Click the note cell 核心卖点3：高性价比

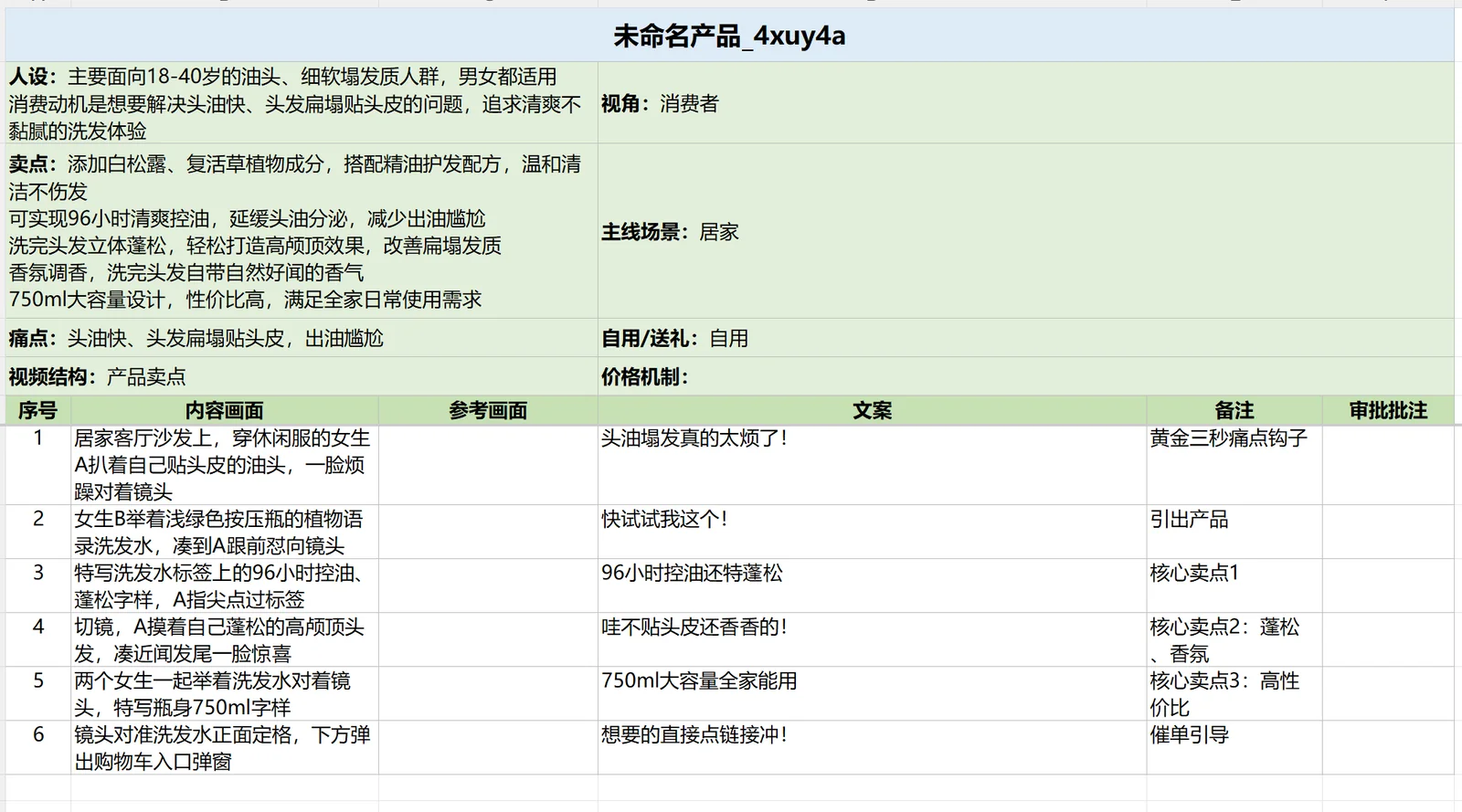(1234, 693)
